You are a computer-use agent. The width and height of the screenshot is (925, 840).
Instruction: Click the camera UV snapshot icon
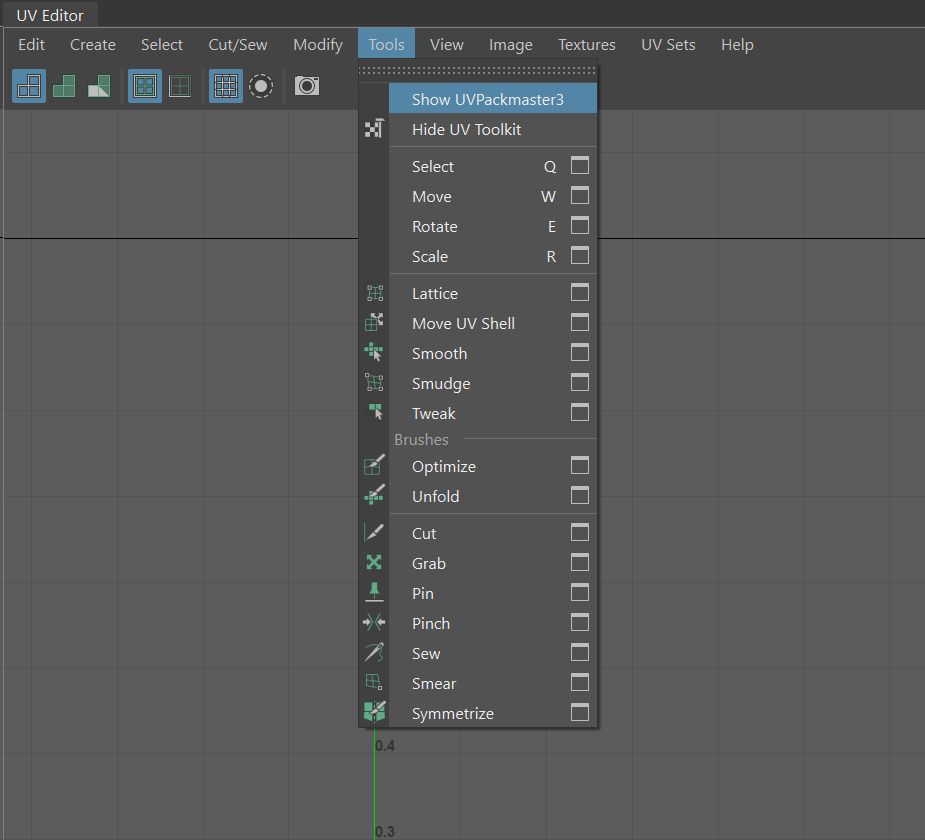307,86
